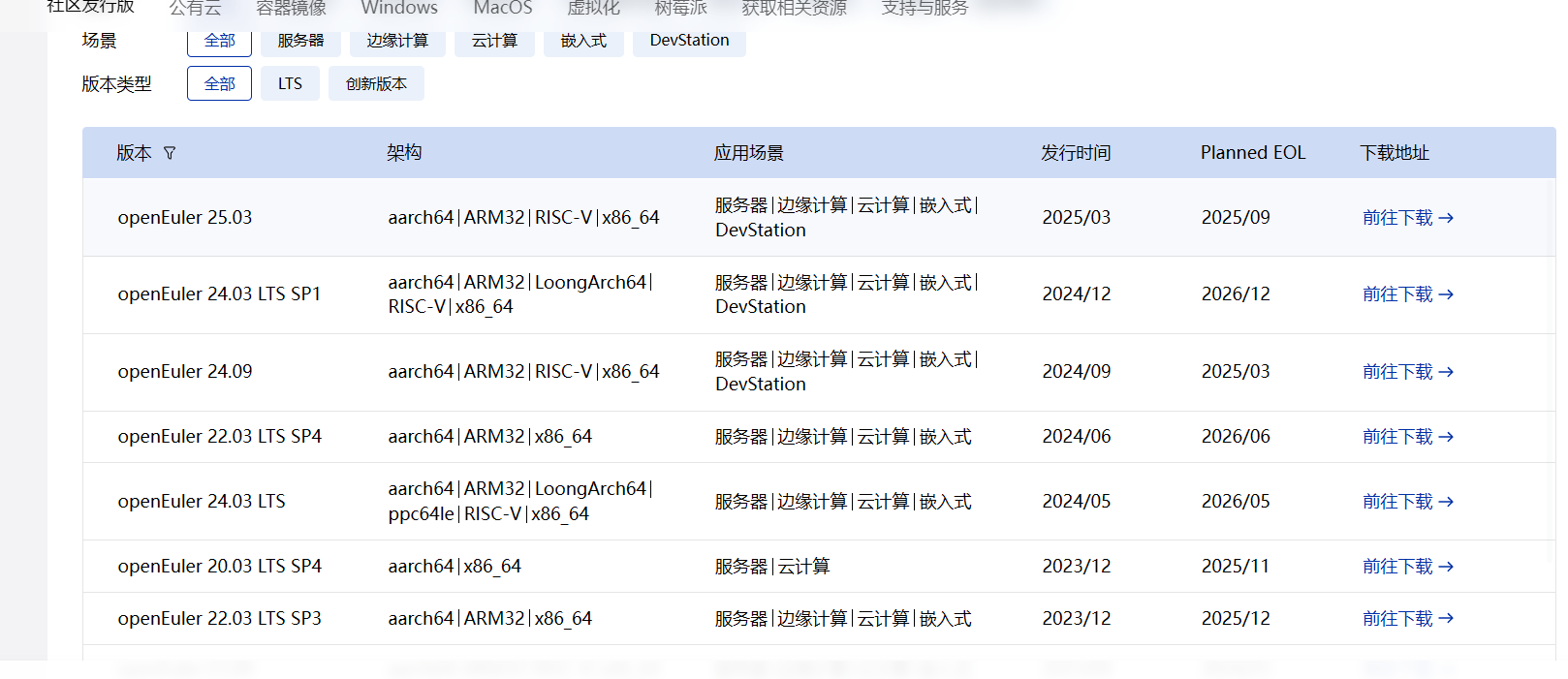1568x679 pixels.
Task: Click the download arrow for openEuler 25.03
Action: 1446,218
